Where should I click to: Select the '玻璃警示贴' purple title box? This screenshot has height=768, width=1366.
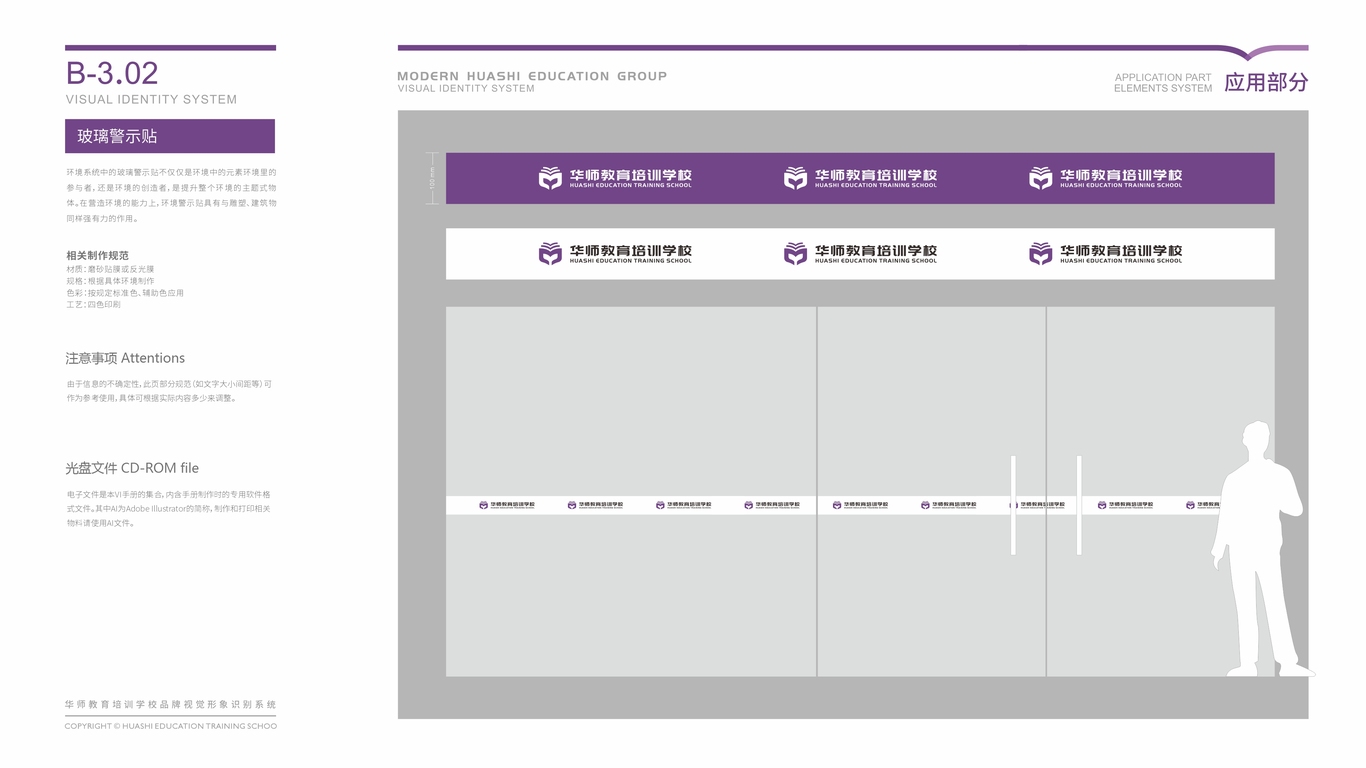coord(170,136)
